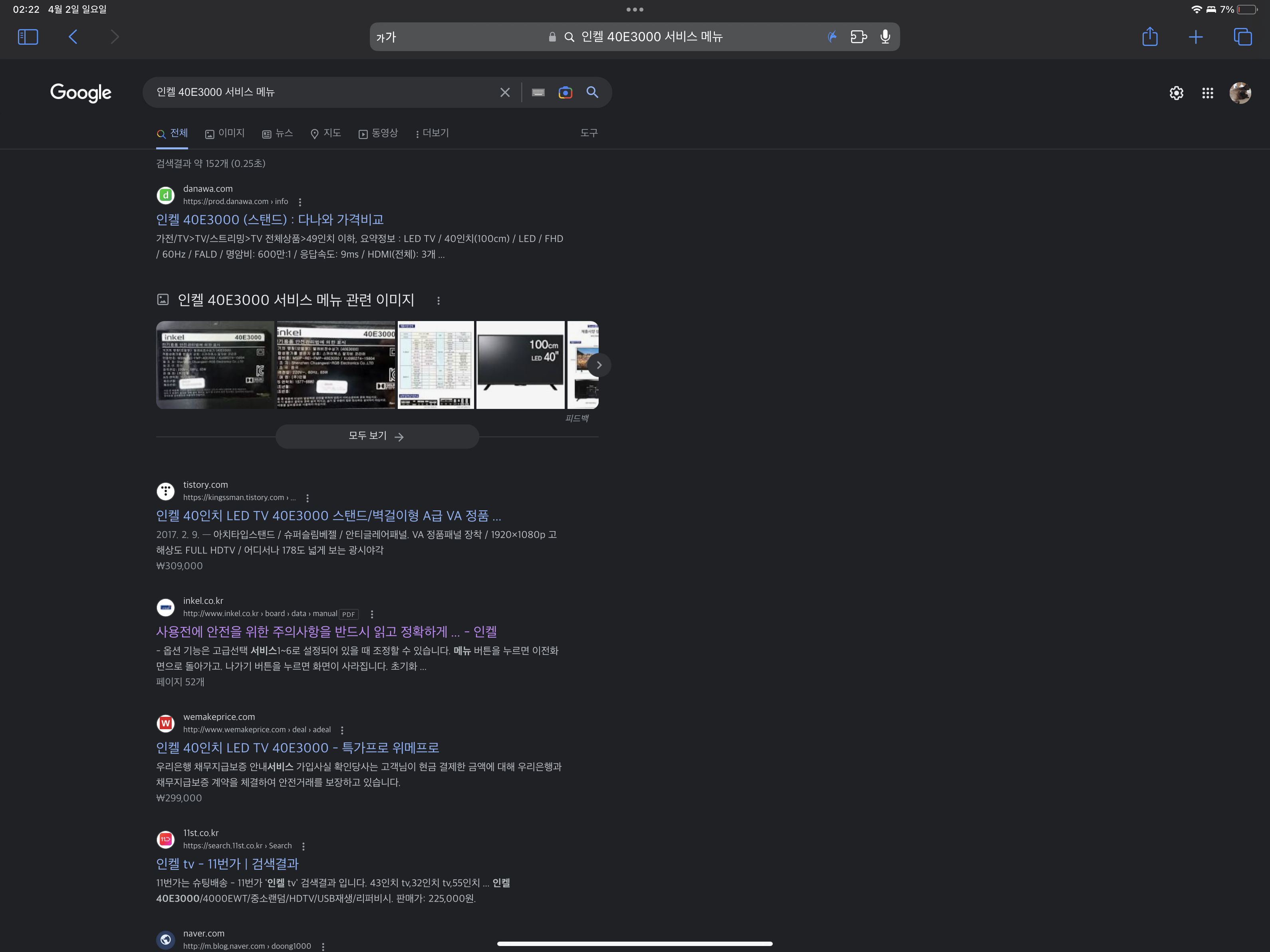Show the tab overview
The width and height of the screenshot is (1270, 952).
tap(1242, 37)
